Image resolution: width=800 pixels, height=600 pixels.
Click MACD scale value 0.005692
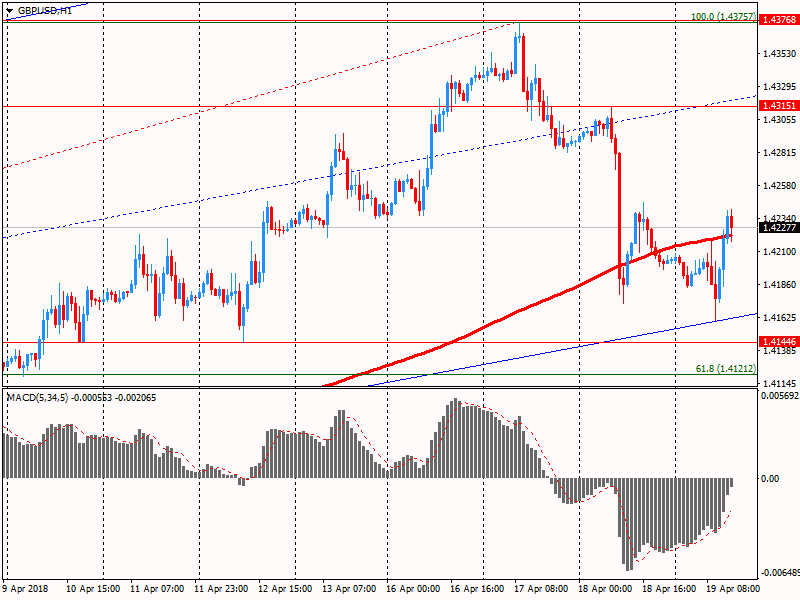tap(780, 395)
